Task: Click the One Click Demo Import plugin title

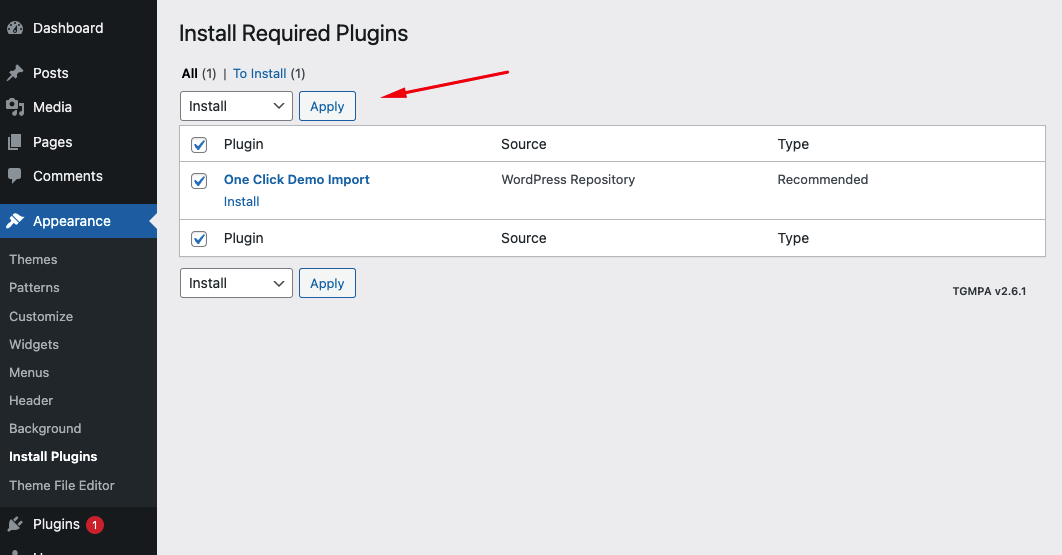Action: [297, 180]
